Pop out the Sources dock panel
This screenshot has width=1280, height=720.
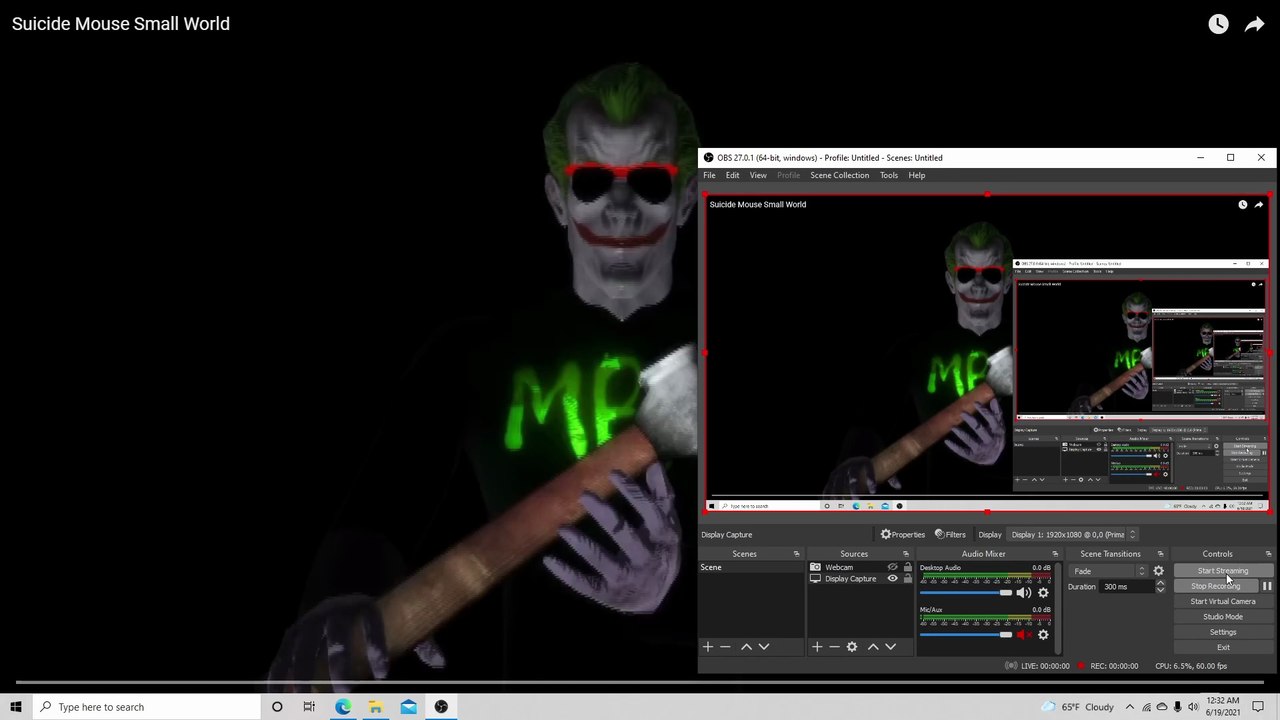pyautogui.click(x=906, y=554)
